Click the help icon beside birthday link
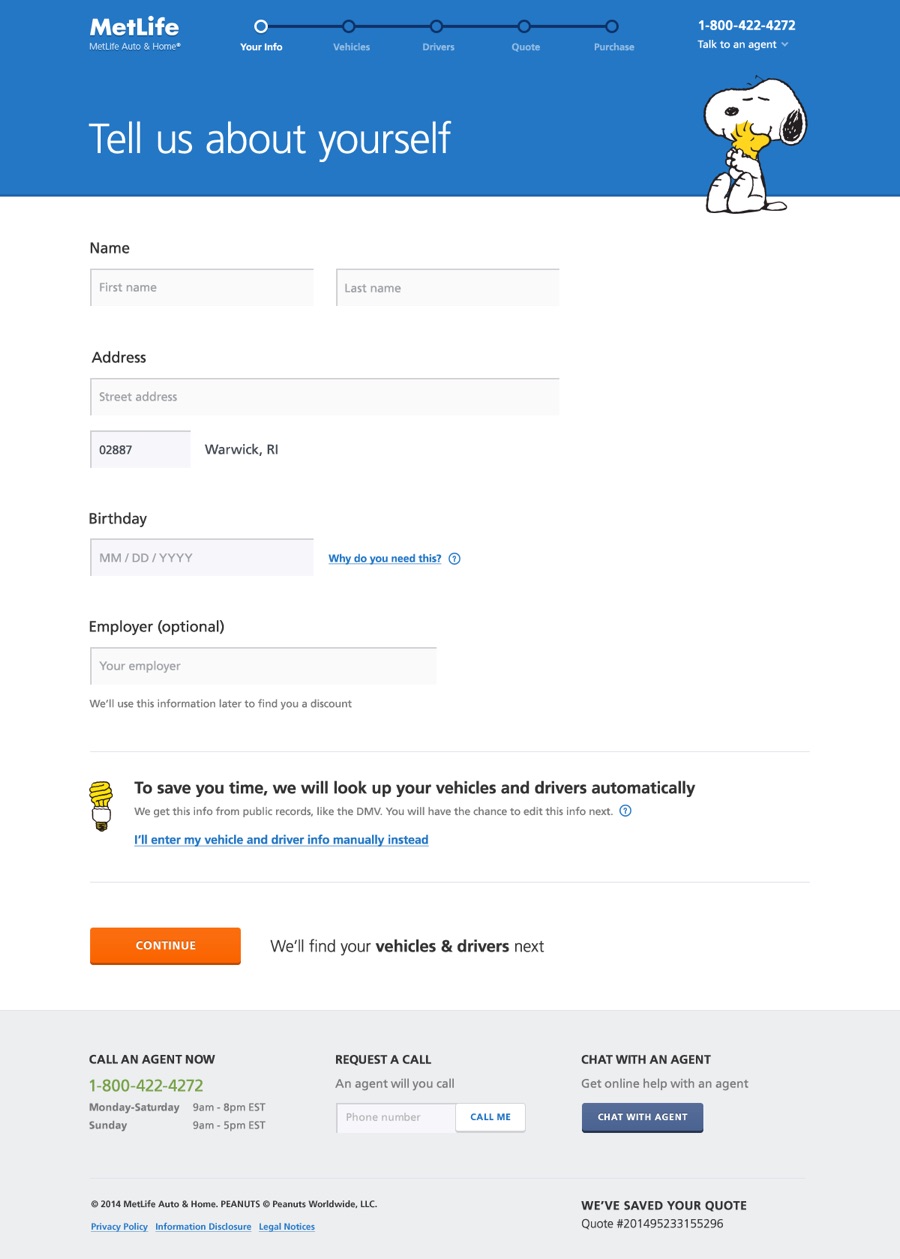Screen dimensions: 900x1259 455,559
